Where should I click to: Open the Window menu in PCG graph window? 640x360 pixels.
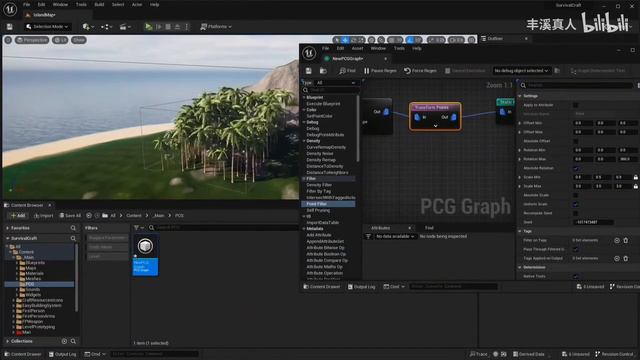[378, 49]
